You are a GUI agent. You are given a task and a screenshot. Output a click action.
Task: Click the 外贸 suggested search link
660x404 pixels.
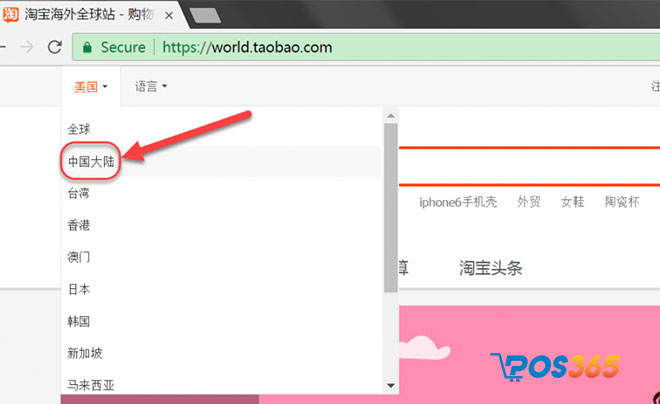pyautogui.click(x=529, y=202)
